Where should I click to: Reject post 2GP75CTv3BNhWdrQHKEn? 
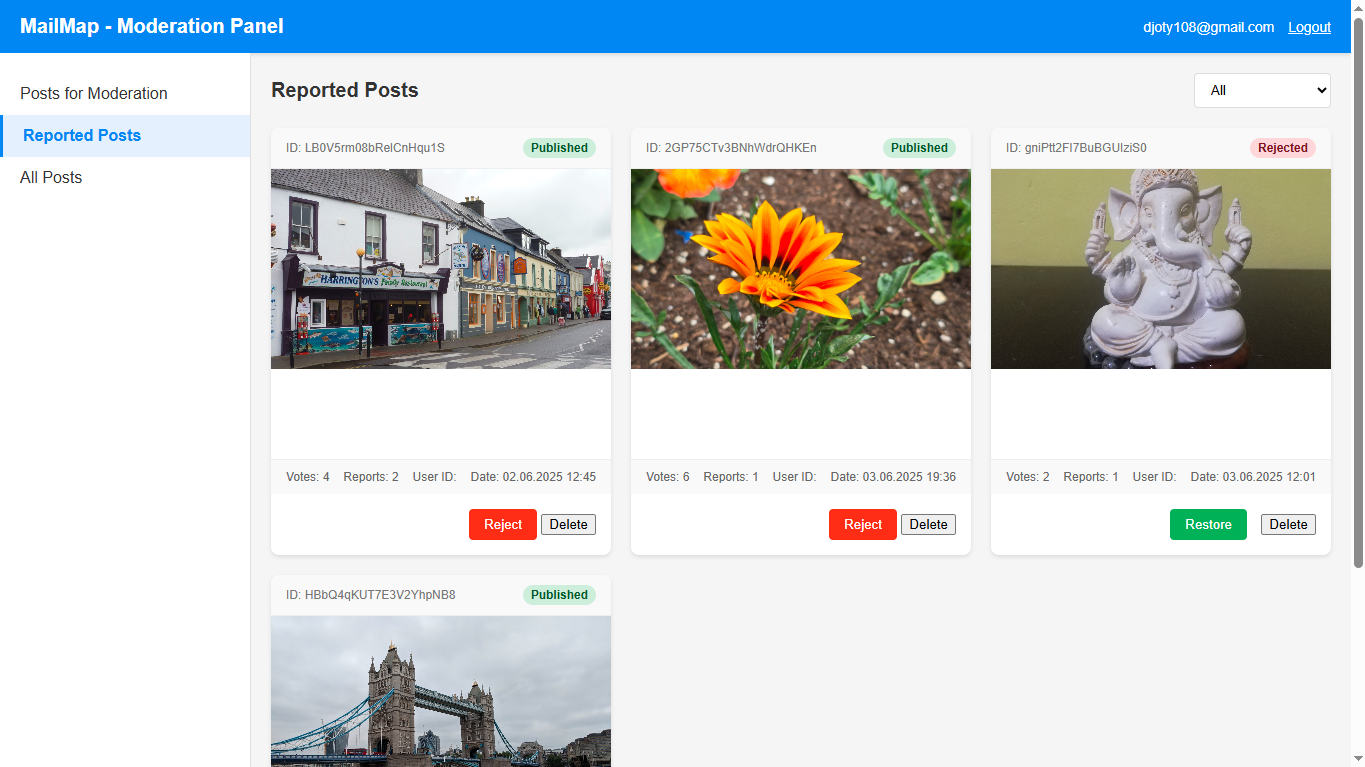point(863,524)
